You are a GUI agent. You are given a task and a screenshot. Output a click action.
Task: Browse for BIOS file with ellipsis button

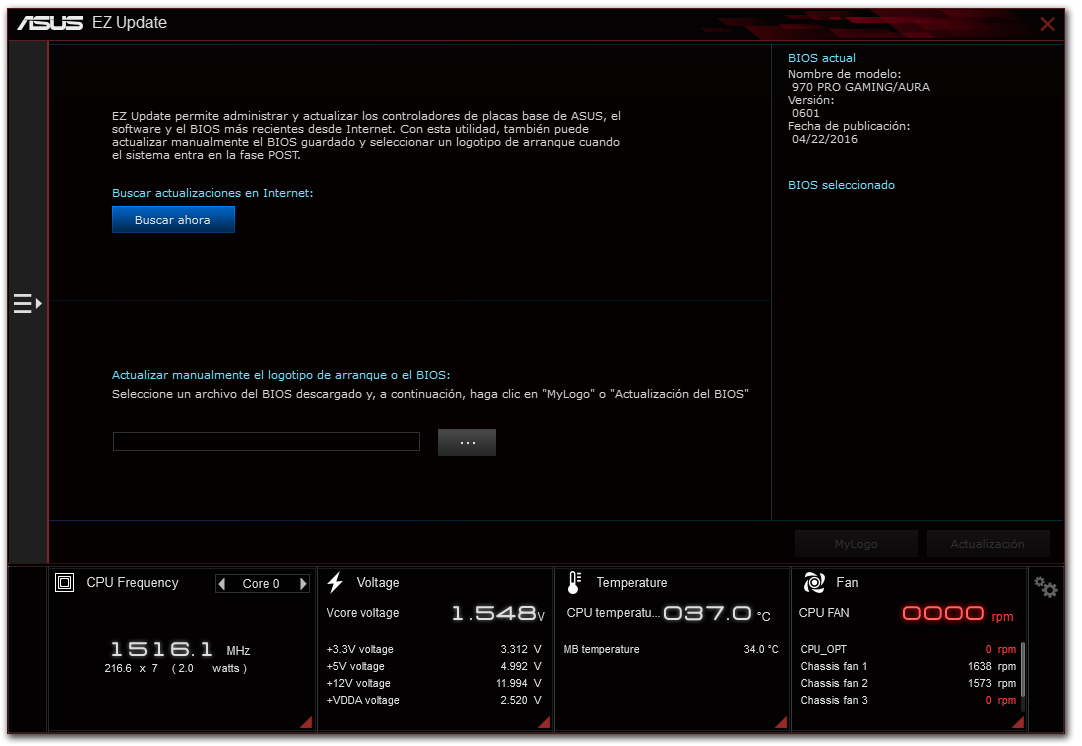467,443
